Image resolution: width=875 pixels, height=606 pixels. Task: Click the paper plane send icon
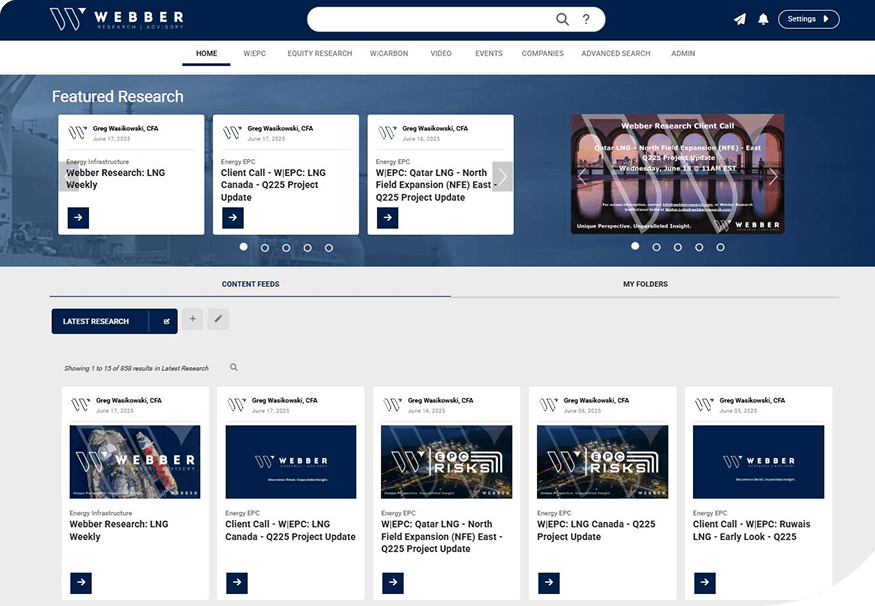tap(740, 19)
